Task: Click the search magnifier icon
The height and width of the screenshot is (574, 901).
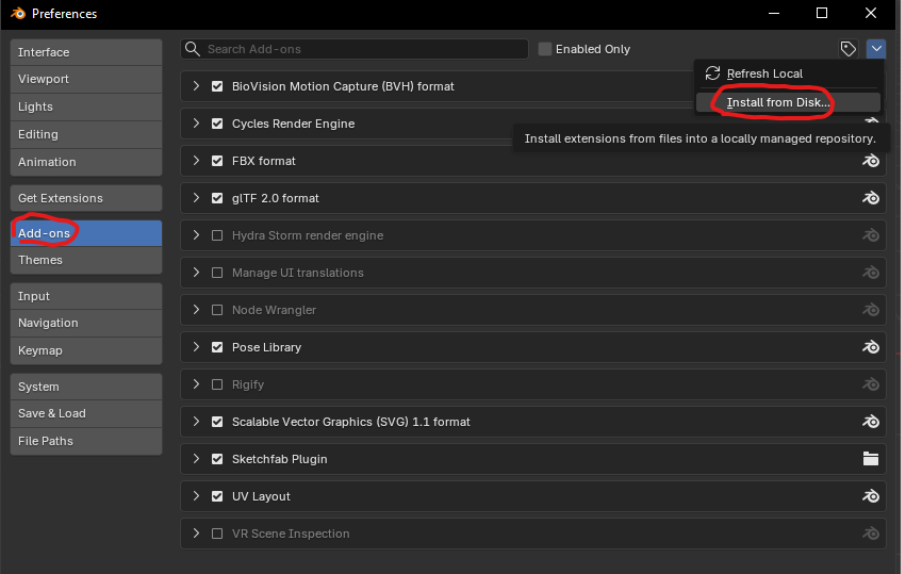Action: tap(192, 49)
